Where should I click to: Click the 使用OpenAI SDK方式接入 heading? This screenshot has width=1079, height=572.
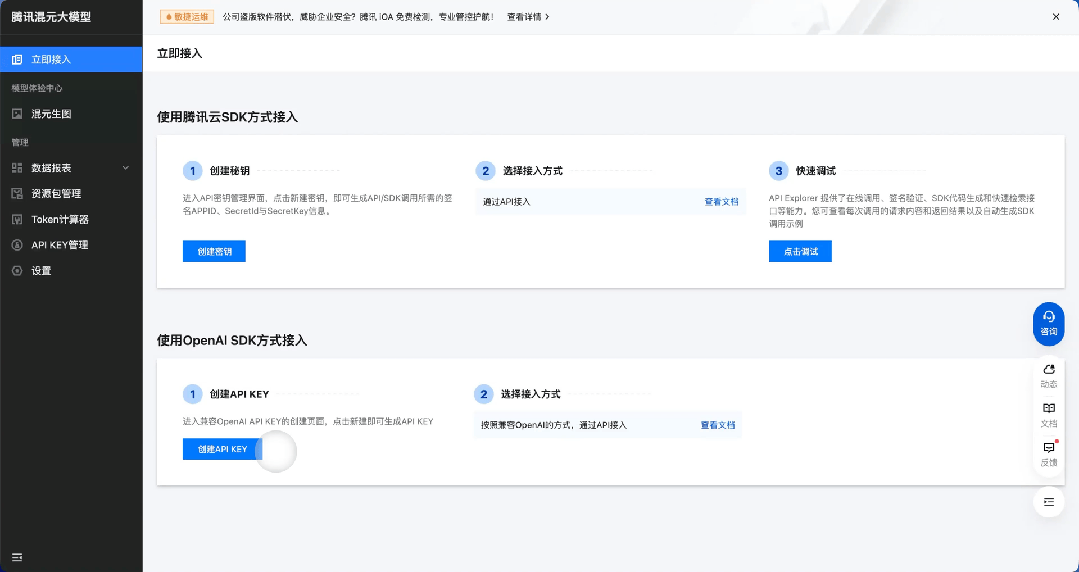tap(232, 341)
